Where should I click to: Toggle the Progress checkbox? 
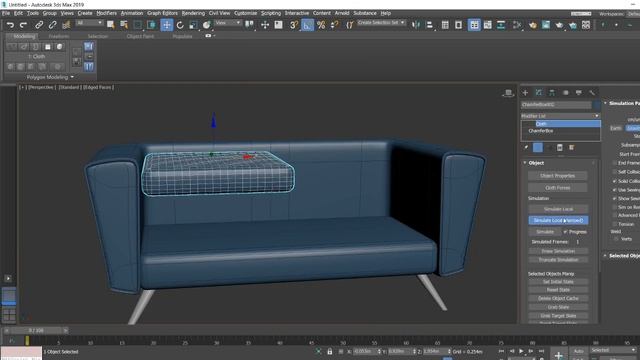[x=566, y=232]
